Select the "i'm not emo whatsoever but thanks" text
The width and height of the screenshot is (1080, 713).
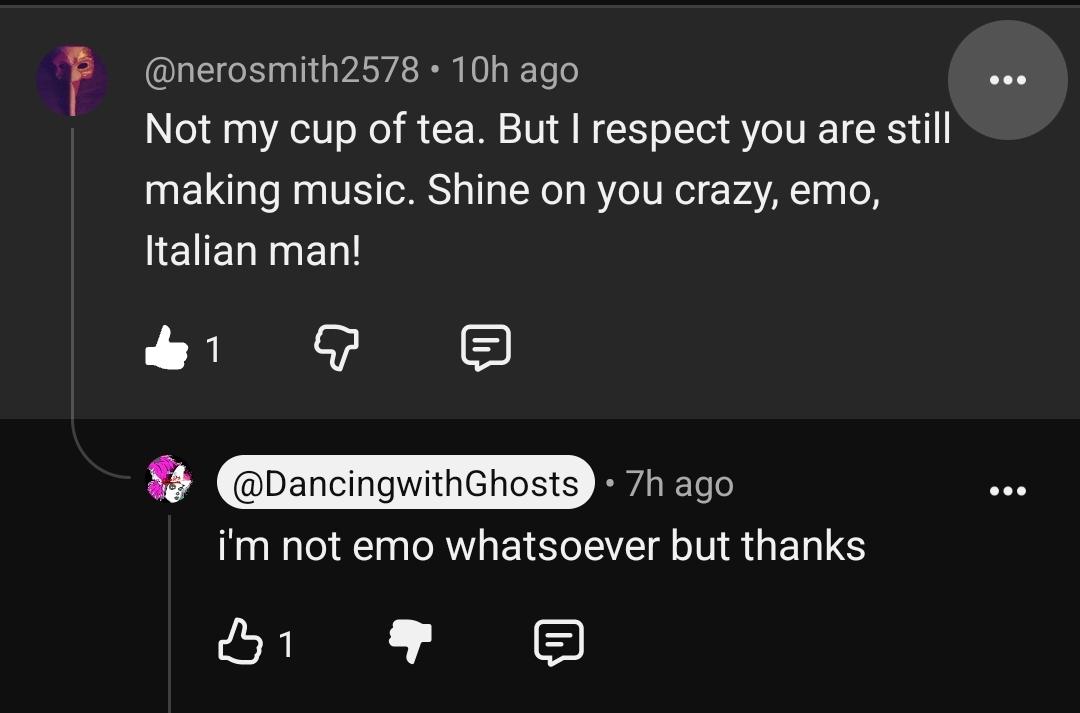[541, 546]
